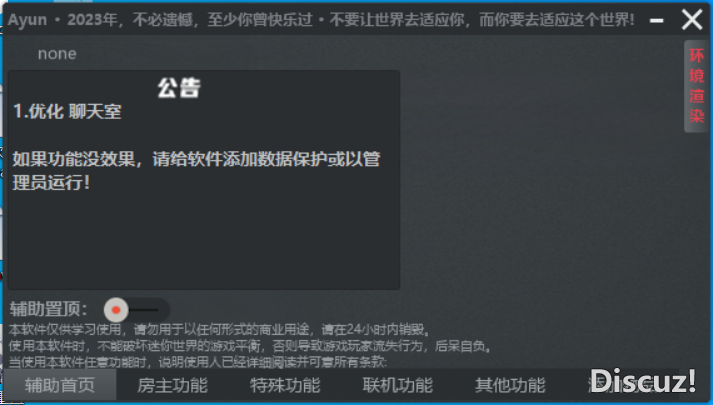This screenshot has width=713, height=405.
Task: Click the 如果功能没效果 notice text
Action: point(196,171)
